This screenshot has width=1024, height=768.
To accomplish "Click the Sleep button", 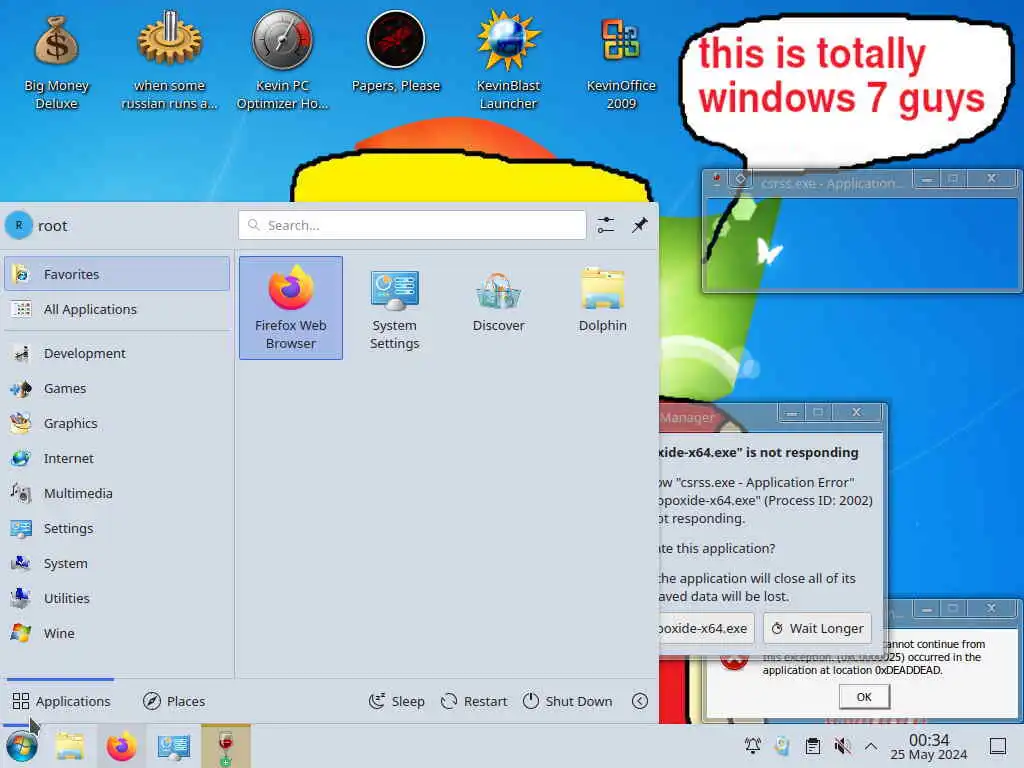I will [396, 701].
